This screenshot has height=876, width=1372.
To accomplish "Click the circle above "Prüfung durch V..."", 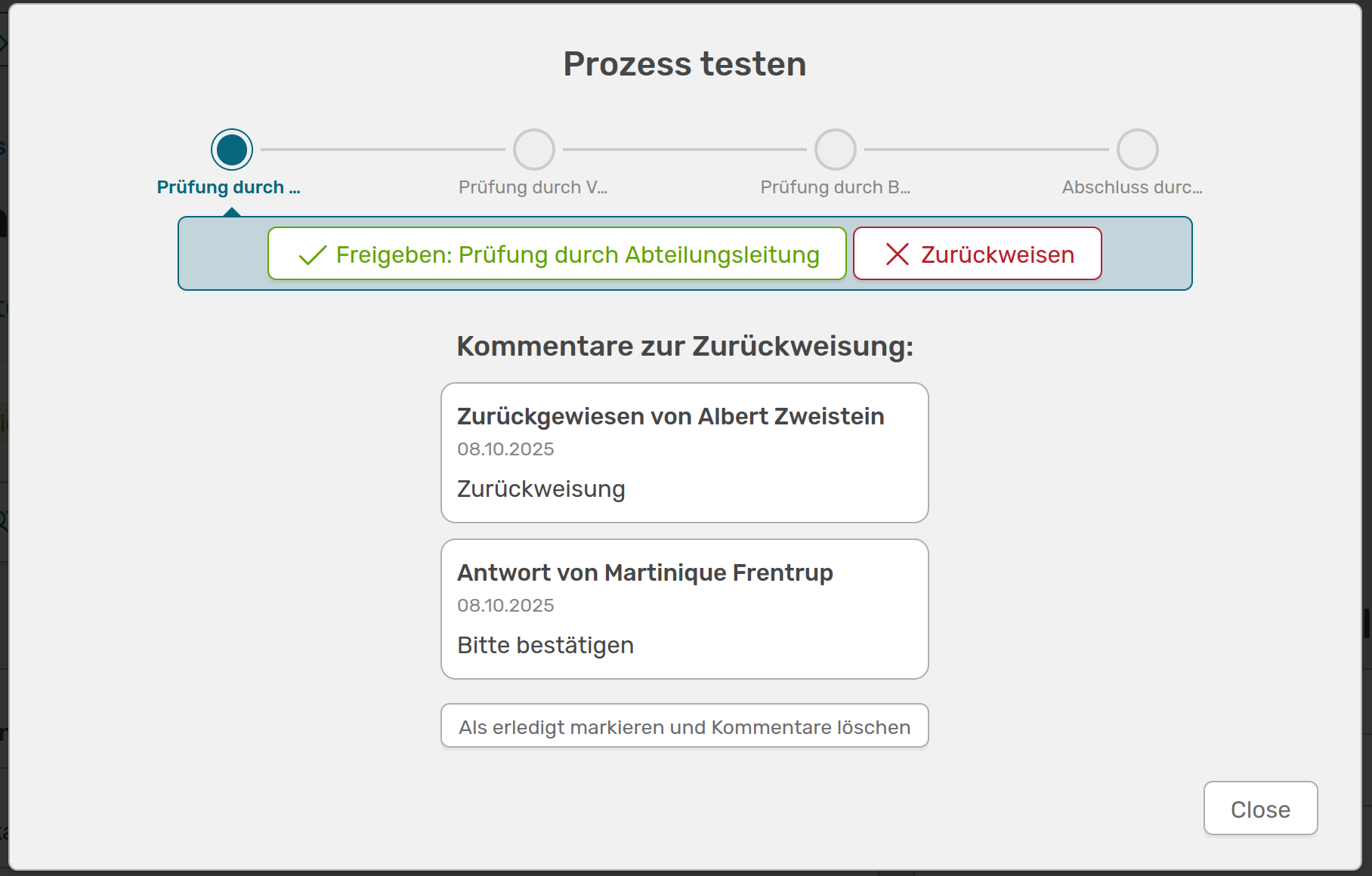I will click(534, 150).
